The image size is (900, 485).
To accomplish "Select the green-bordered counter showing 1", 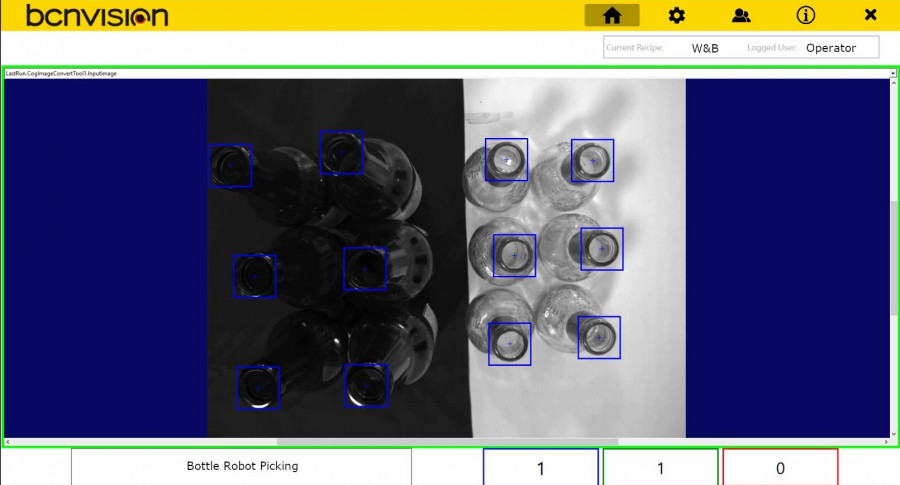I will (660, 468).
